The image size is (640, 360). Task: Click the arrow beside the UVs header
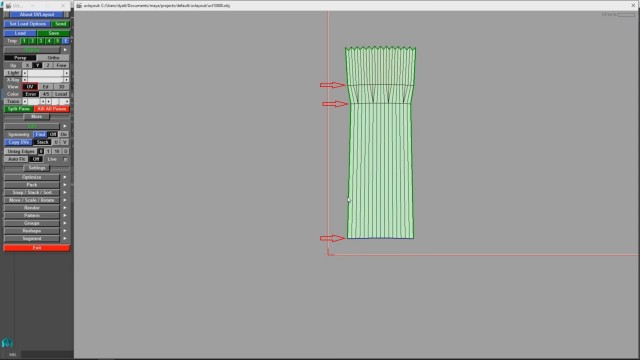click(x=65, y=126)
